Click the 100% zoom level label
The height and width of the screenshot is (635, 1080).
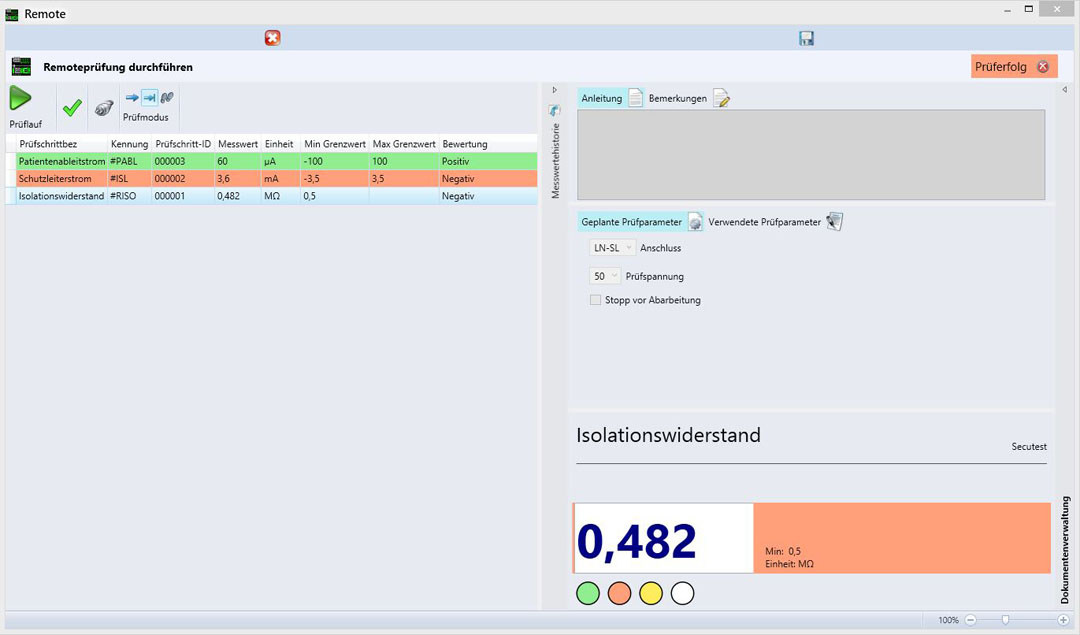(948, 620)
